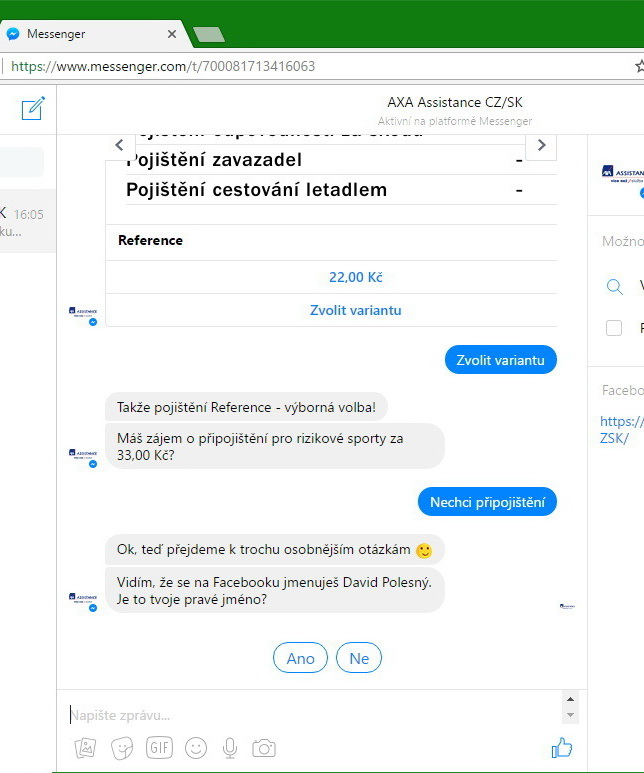644x773 pixels.
Task: Toggle the checkbox in options panel
Action: point(614,328)
